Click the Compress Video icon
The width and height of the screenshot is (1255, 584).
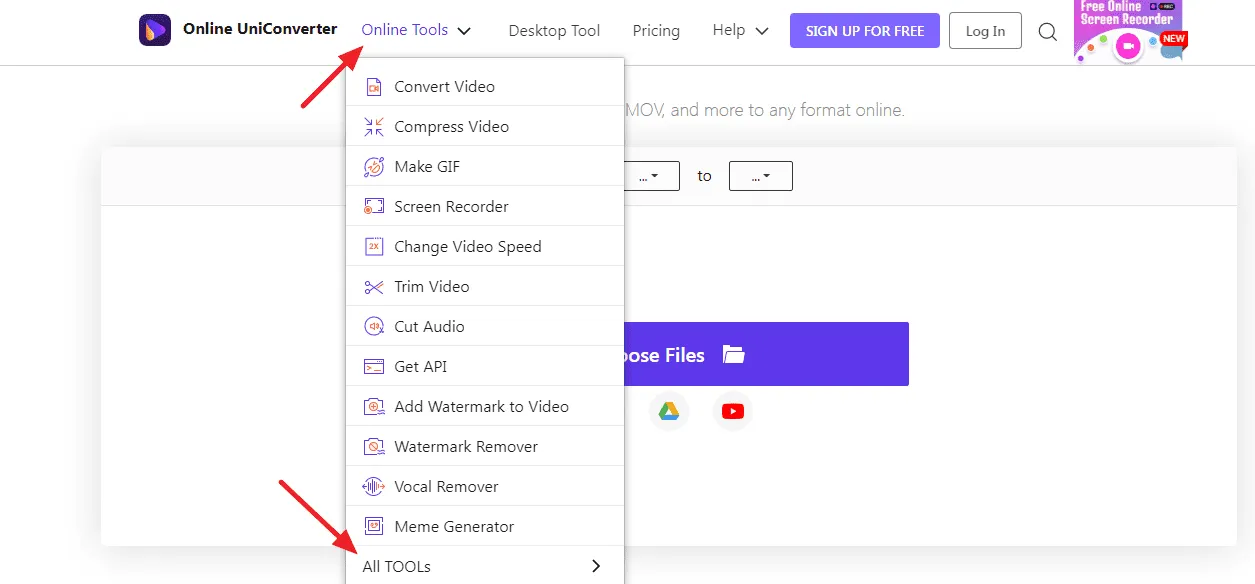pyautogui.click(x=374, y=127)
